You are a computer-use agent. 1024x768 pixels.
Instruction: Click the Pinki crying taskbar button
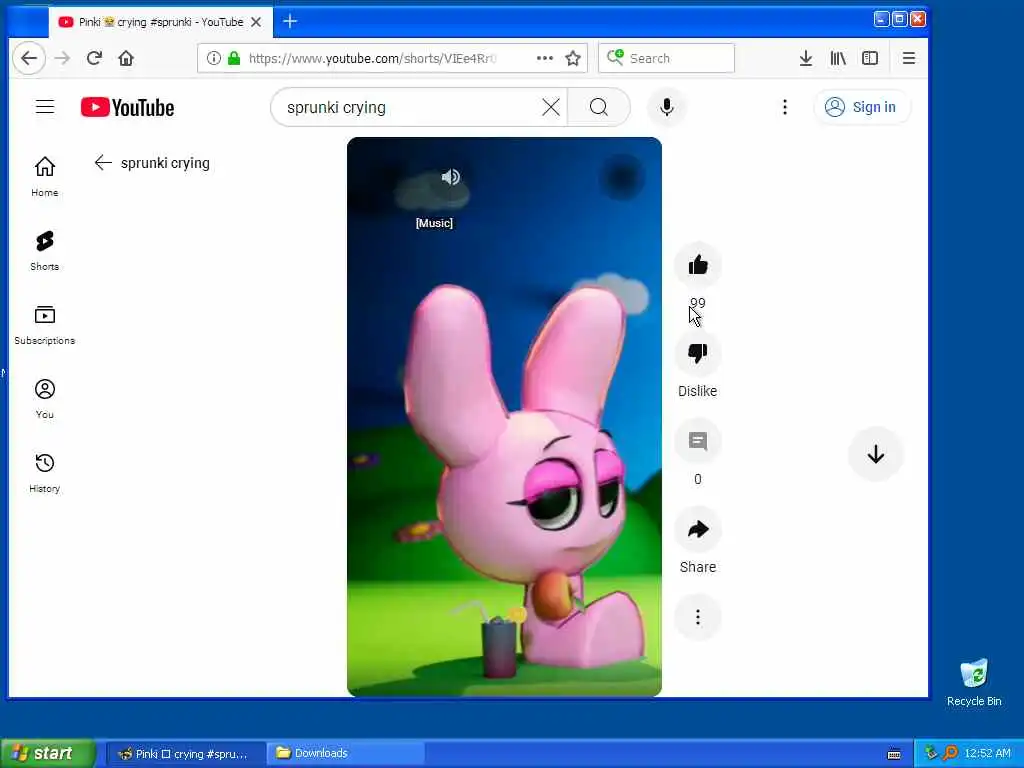coord(185,753)
